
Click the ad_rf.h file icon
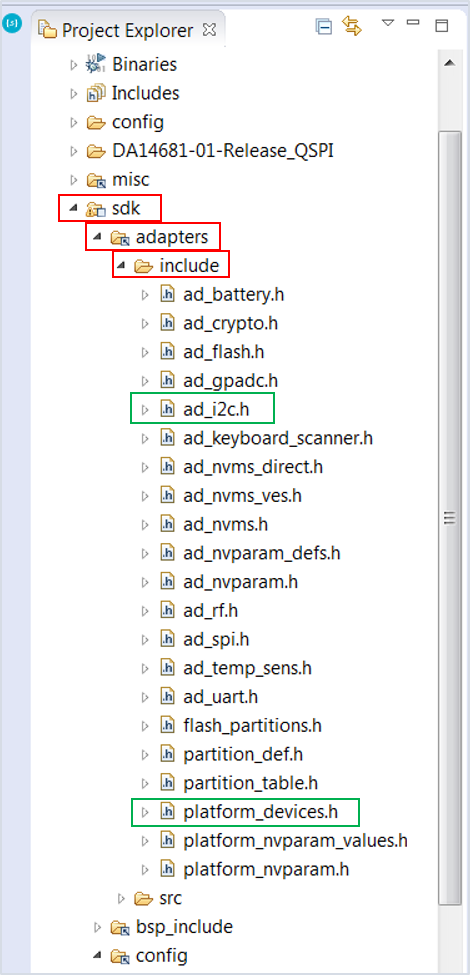coord(168,611)
